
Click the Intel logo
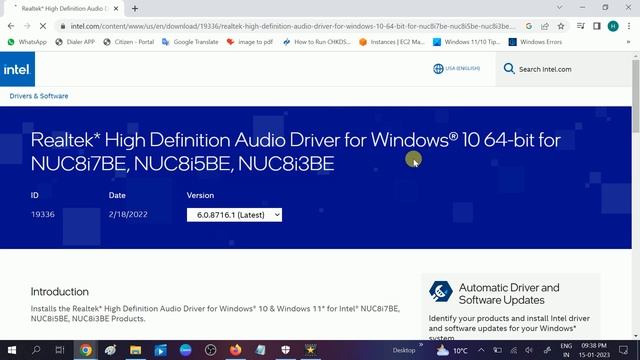(x=17, y=69)
